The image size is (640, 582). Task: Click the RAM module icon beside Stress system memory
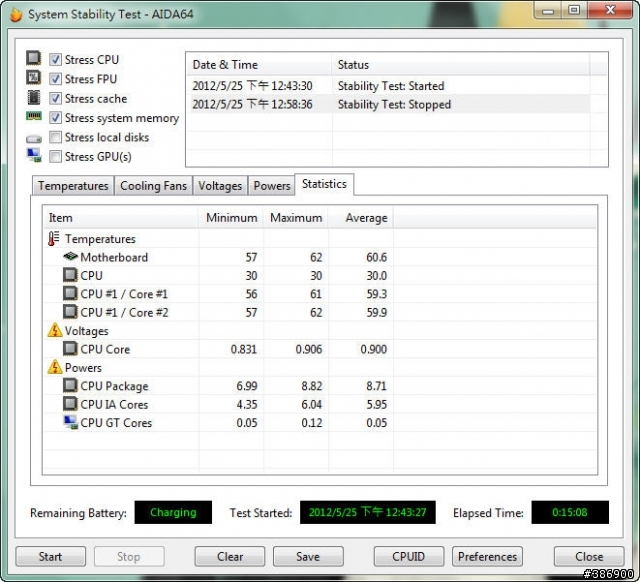(x=33, y=116)
